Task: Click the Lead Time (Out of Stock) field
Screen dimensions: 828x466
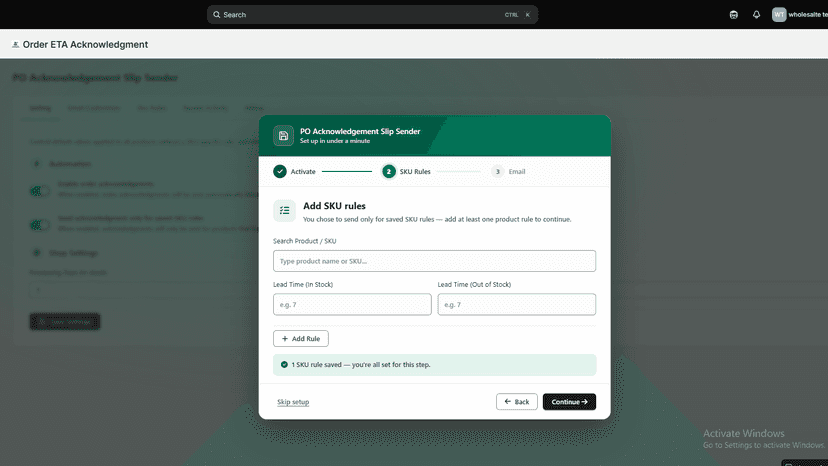Action: (516, 304)
